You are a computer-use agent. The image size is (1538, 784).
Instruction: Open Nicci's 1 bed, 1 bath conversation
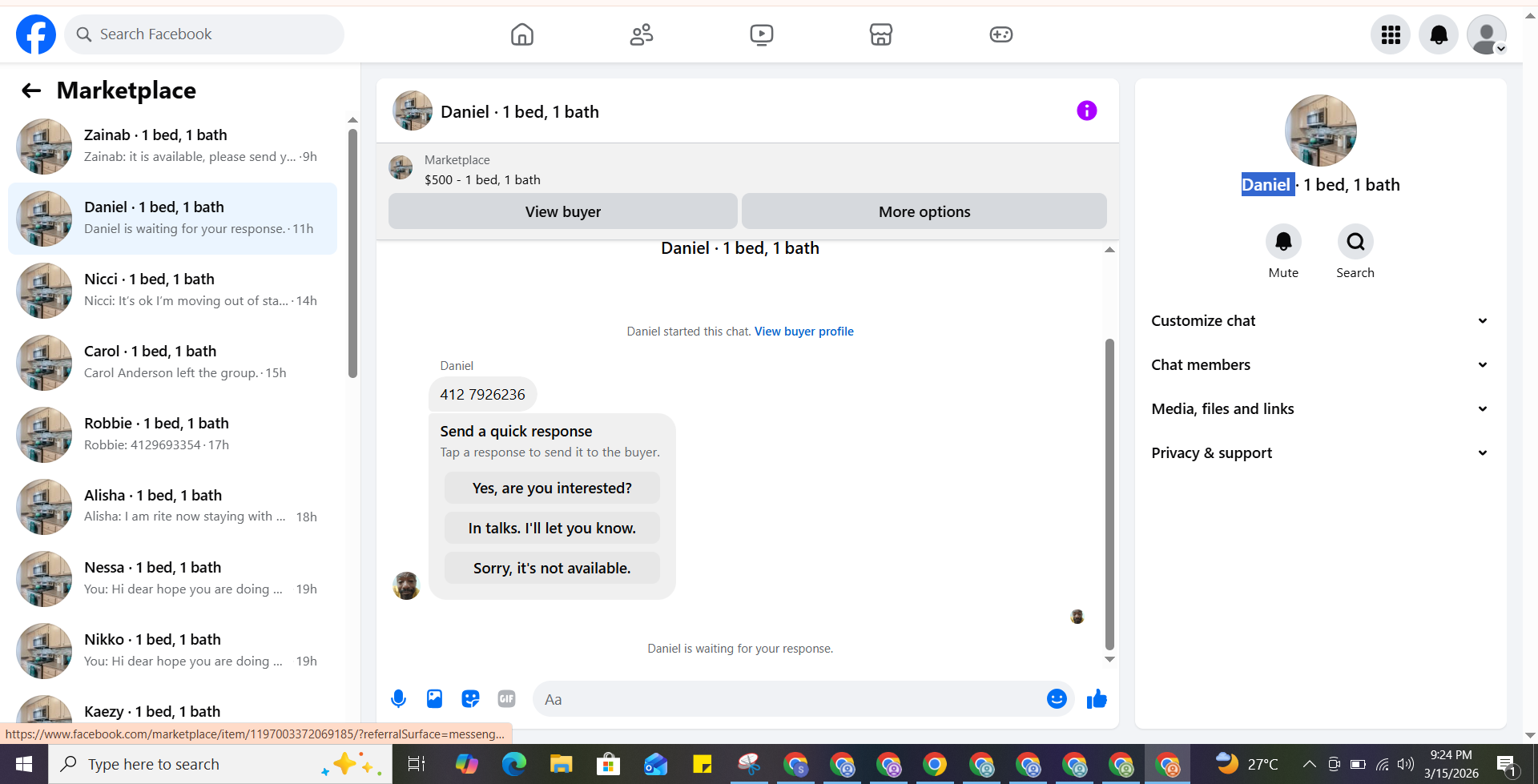tap(172, 291)
